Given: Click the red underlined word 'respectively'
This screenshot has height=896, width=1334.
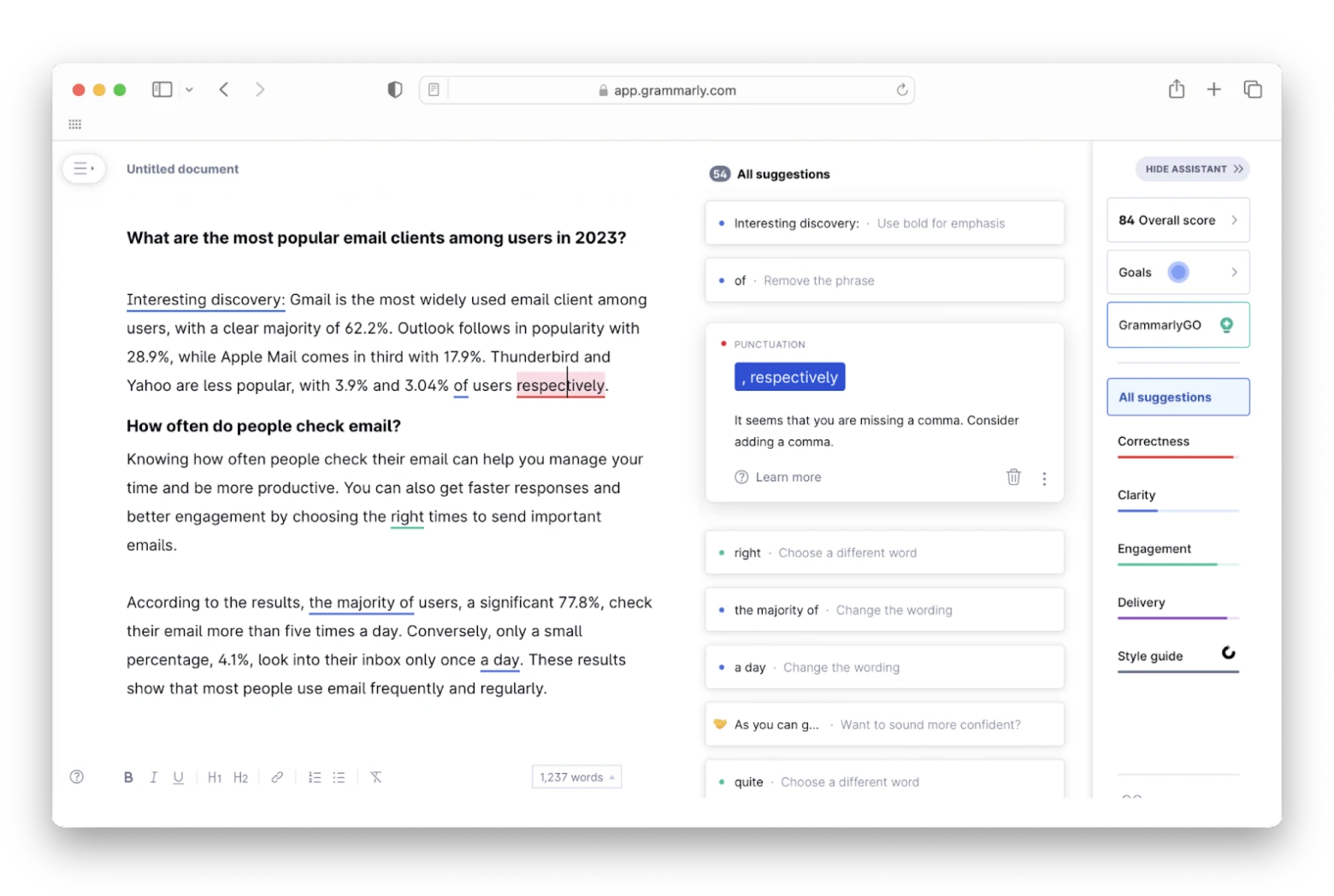Looking at the screenshot, I should click(x=560, y=386).
